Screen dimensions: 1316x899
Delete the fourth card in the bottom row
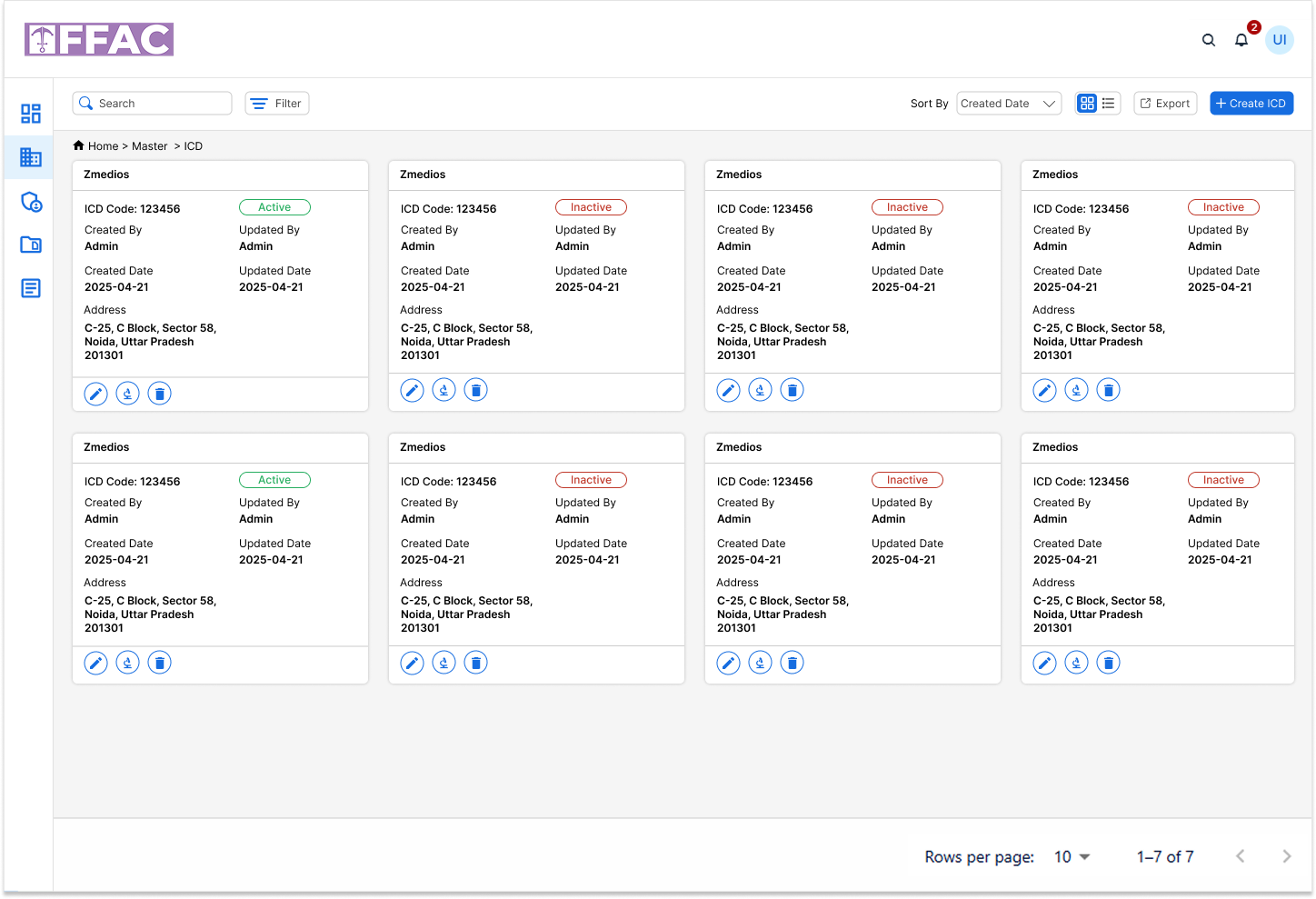[1109, 663]
